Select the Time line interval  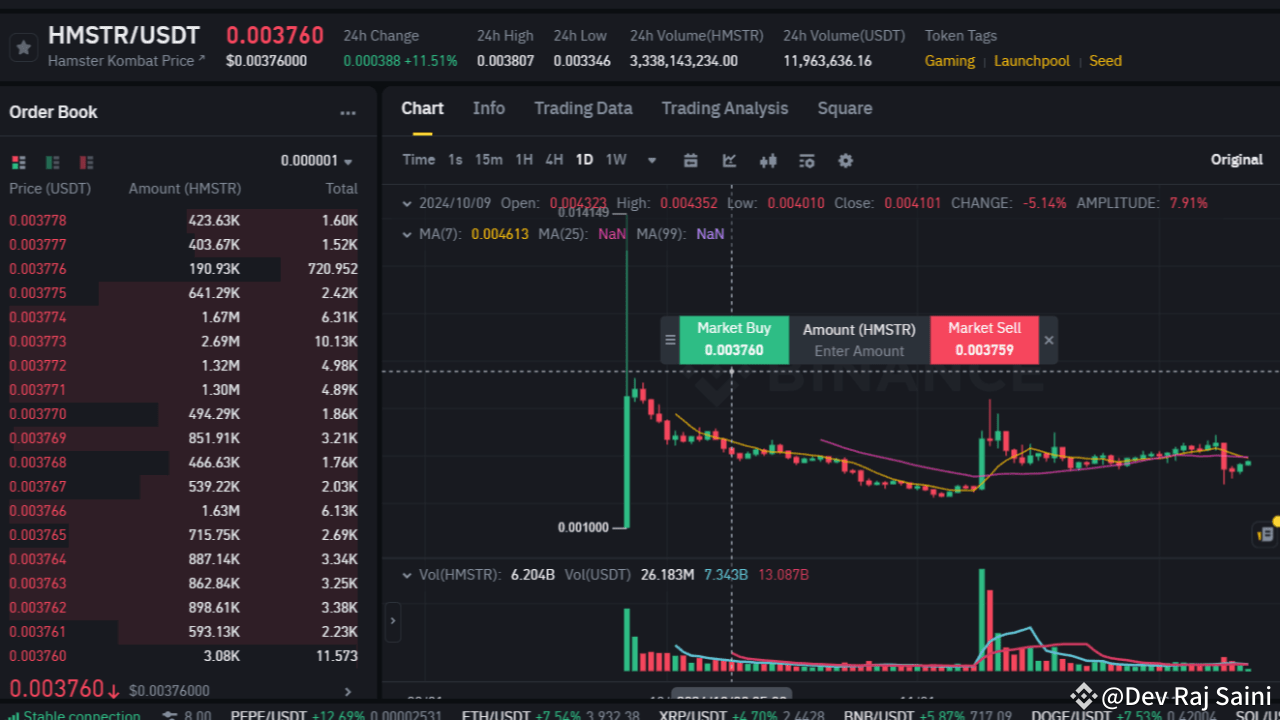pyautogui.click(x=419, y=160)
